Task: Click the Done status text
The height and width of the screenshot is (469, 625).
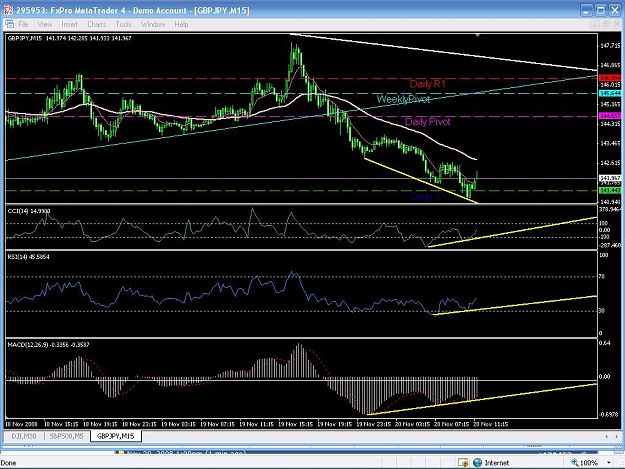Action: pos(8,463)
